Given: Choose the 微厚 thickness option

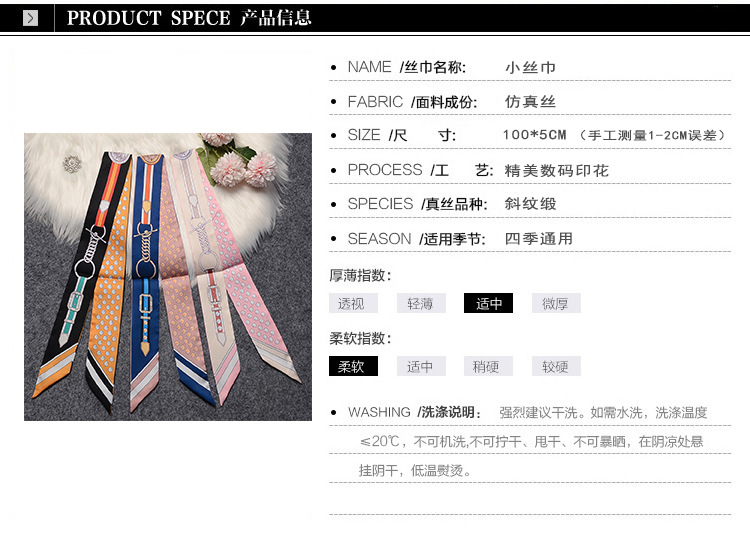Looking at the screenshot, I should (x=556, y=303).
